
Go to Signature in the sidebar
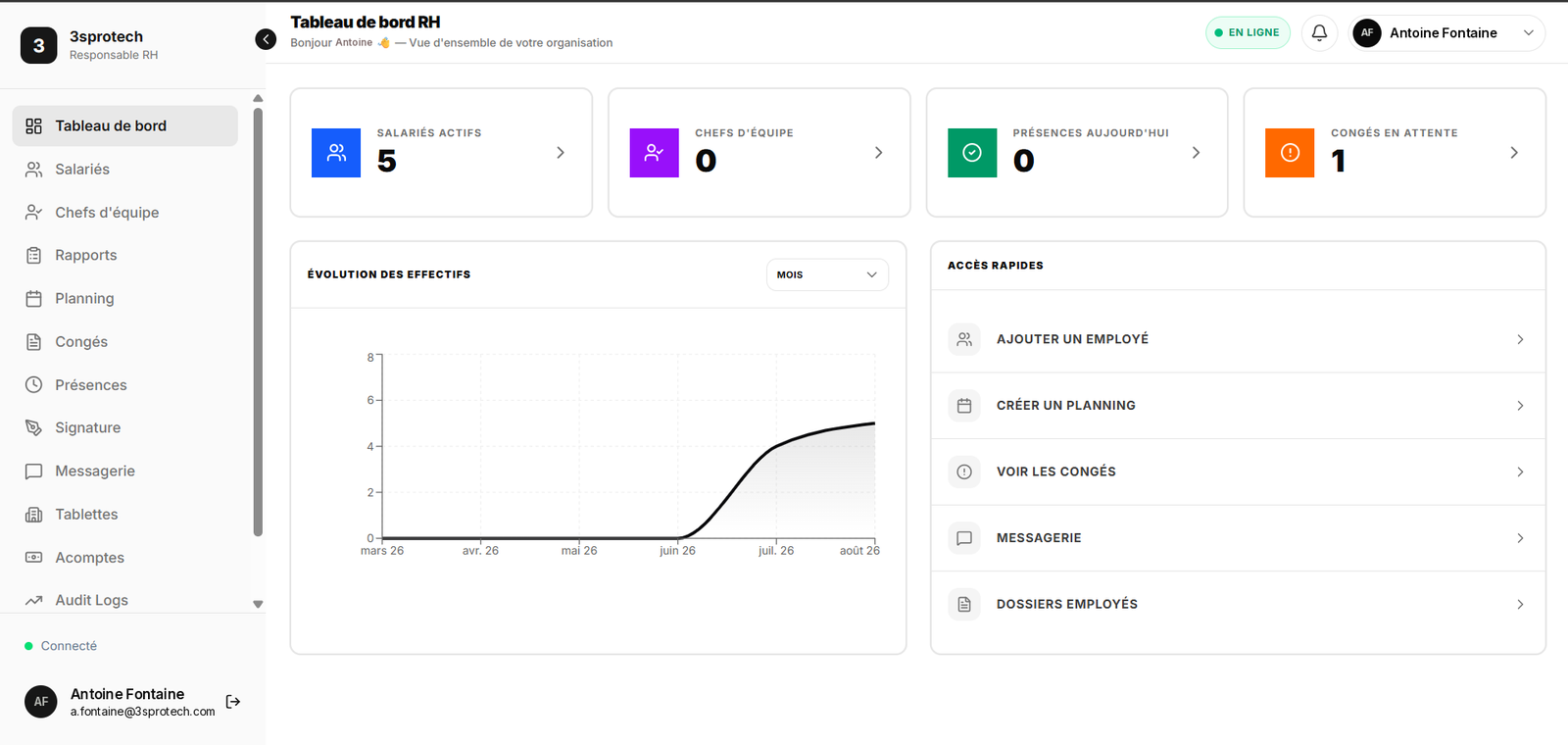tap(125, 428)
